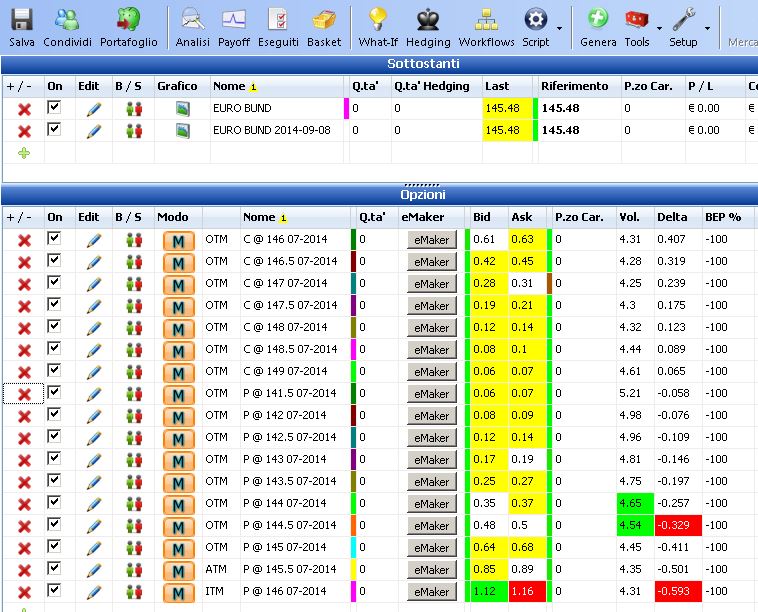Open the Basket tool
The image size is (758, 612).
pyautogui.click(x=324, y=28)
